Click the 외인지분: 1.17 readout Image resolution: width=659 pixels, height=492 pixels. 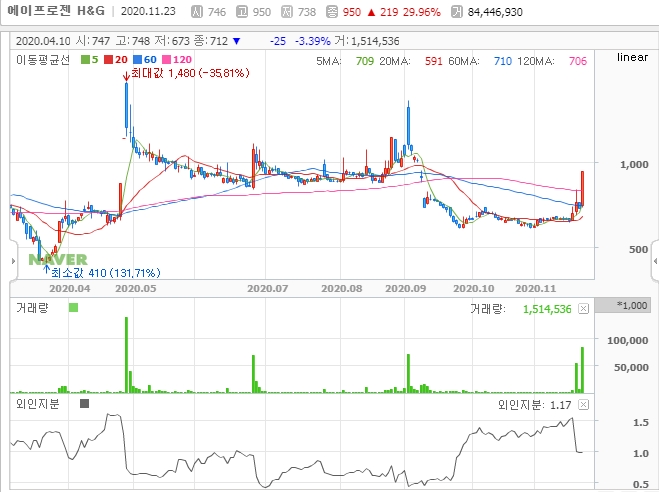tap(535, 405)
